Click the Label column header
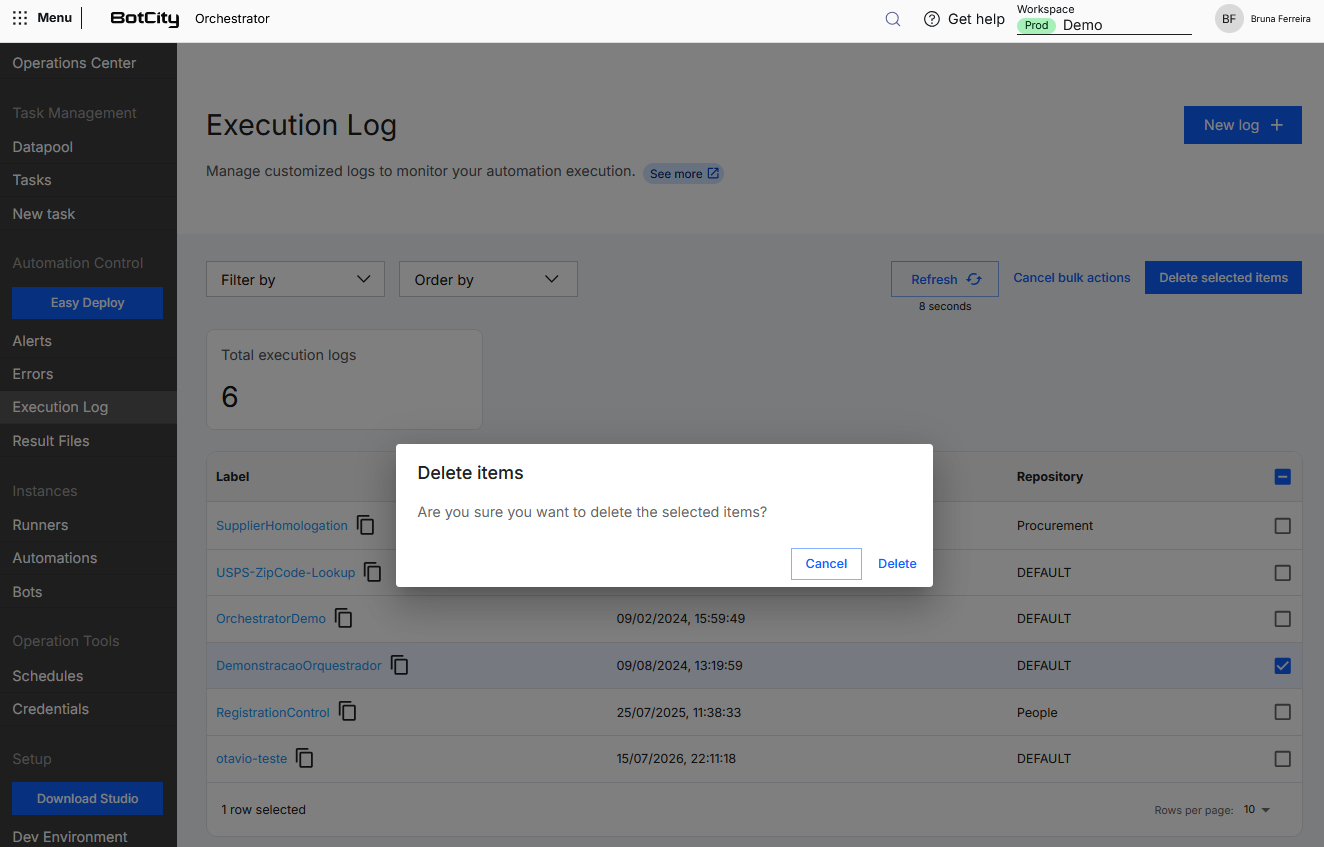 (x=233, y=477)
